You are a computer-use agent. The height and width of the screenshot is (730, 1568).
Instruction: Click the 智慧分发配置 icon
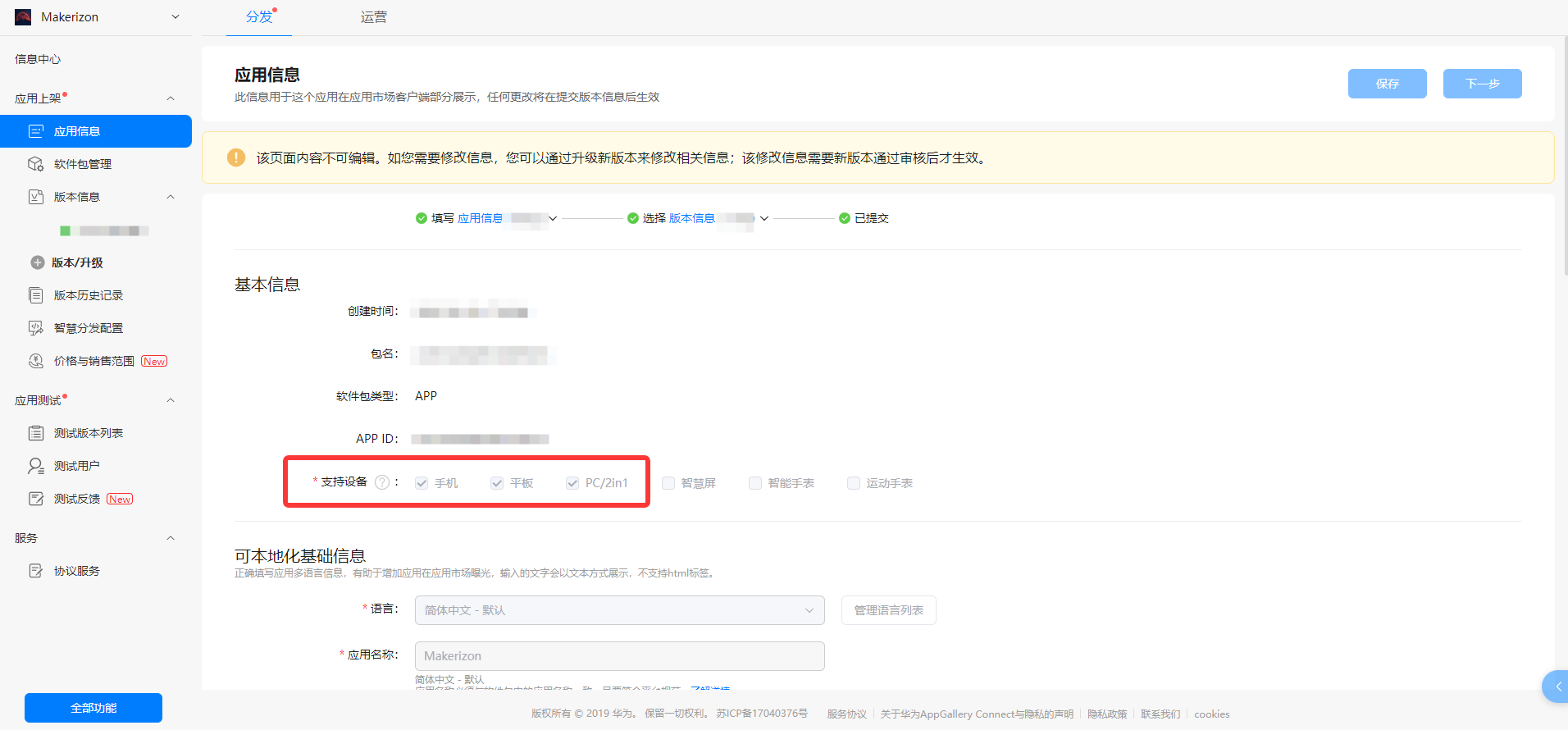click(x=36, y=328)
